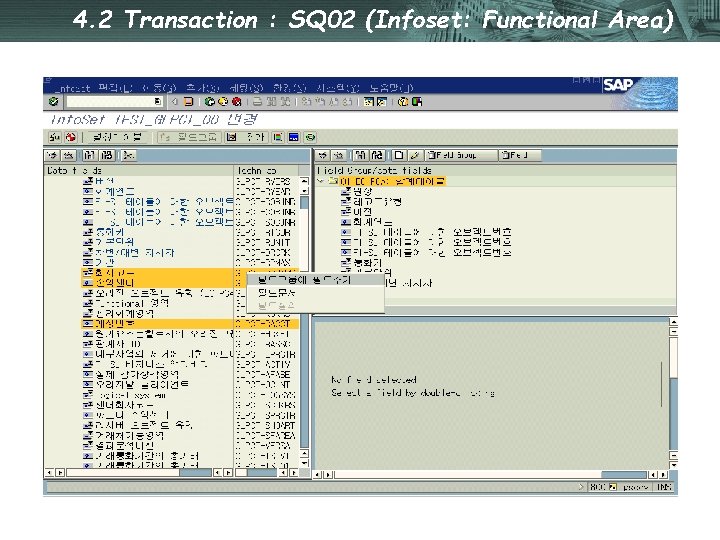Click Find icon in Field group panel toolbar
This screenshot has height=540, width=720.
[x=361, y=155]
